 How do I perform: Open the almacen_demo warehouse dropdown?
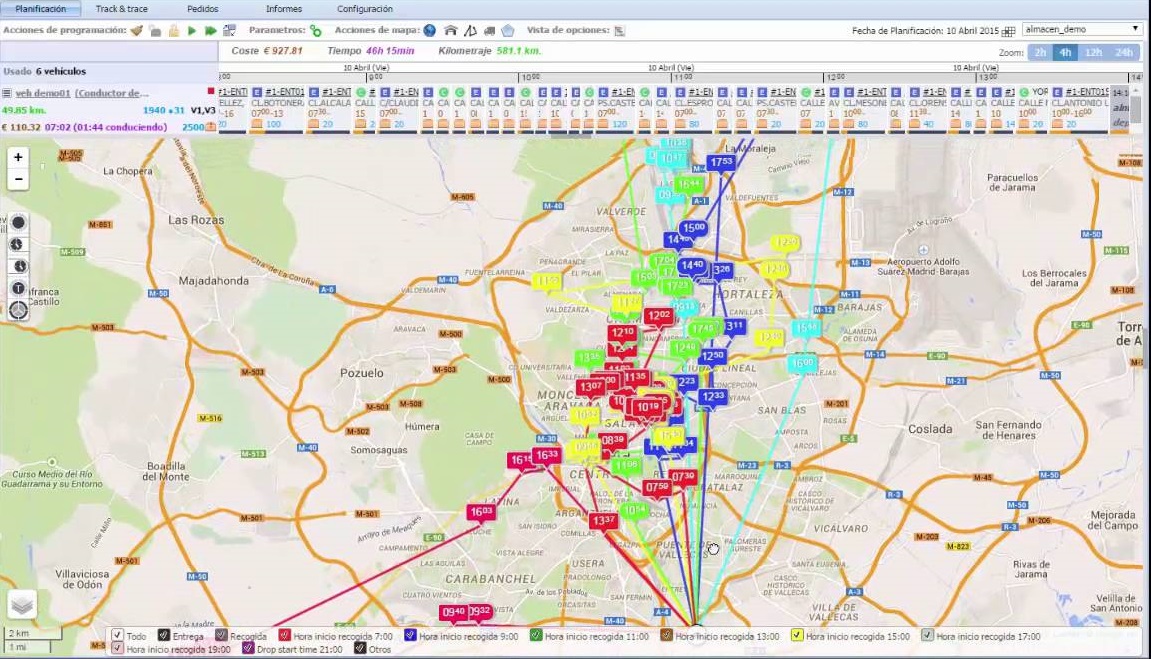tap(1081, 30)
